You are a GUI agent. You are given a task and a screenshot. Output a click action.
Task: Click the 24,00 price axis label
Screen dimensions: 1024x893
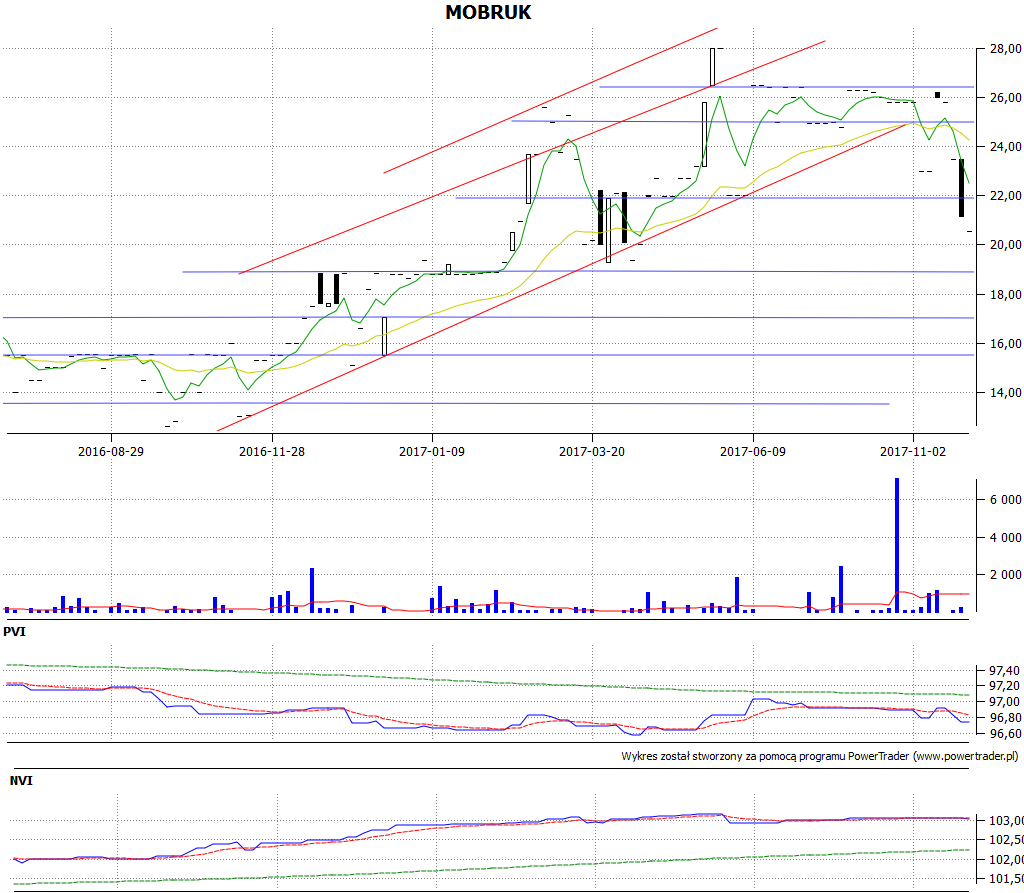point(1006,146)
